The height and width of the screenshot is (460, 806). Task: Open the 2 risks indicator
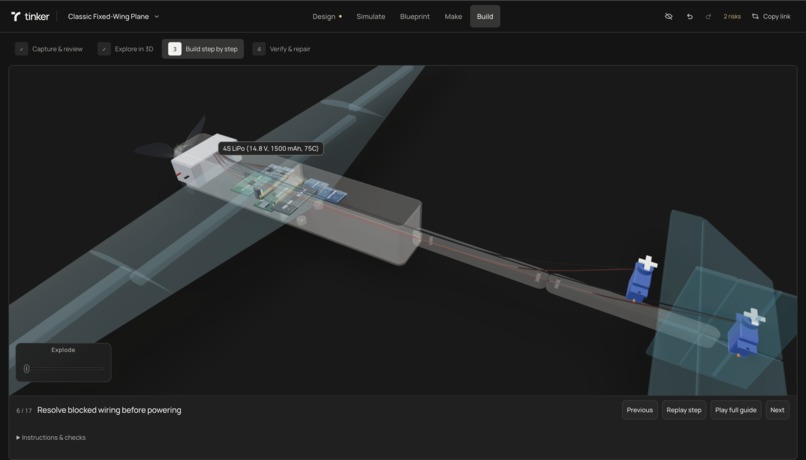point(732,16)
